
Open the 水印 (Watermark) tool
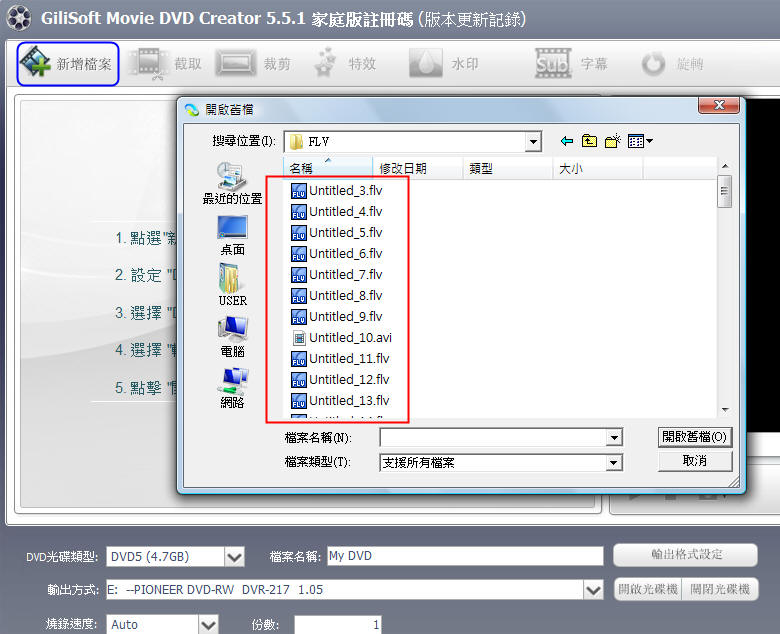[x=425, y=64]
